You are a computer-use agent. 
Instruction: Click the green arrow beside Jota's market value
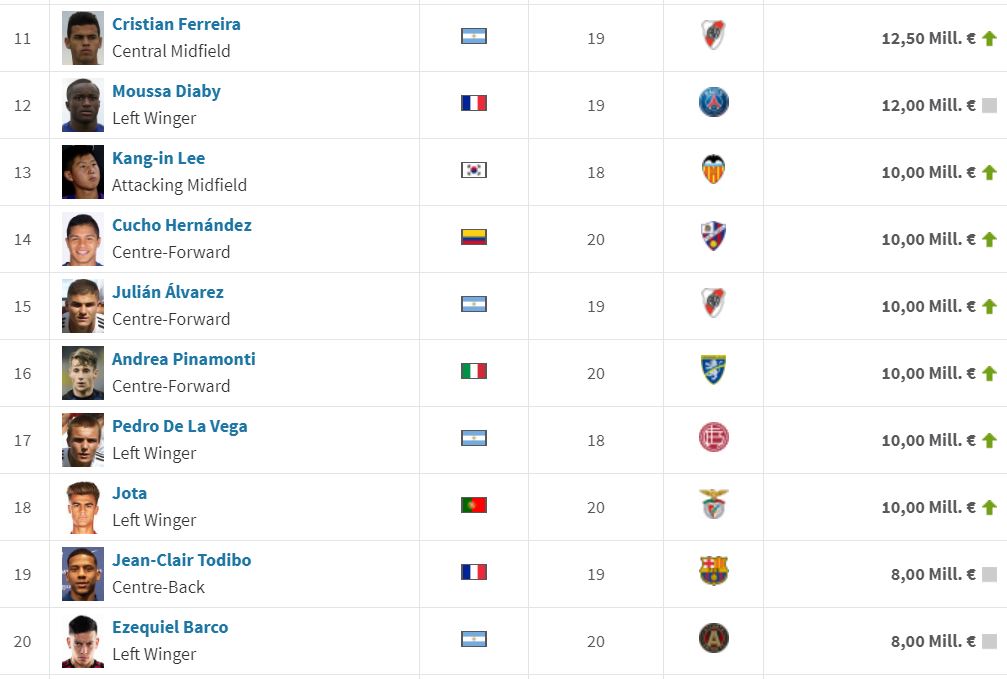pyautogui.click(x=989, y=508)
